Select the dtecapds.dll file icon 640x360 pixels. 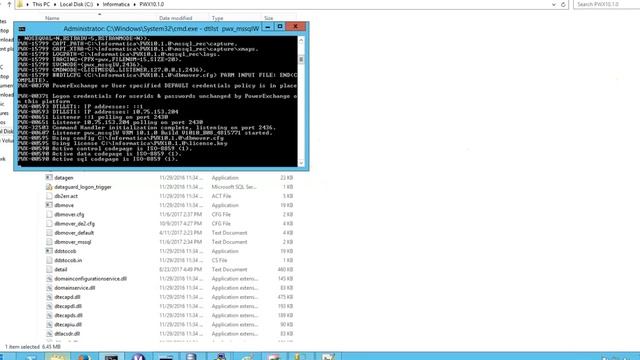tap(49, 316)
